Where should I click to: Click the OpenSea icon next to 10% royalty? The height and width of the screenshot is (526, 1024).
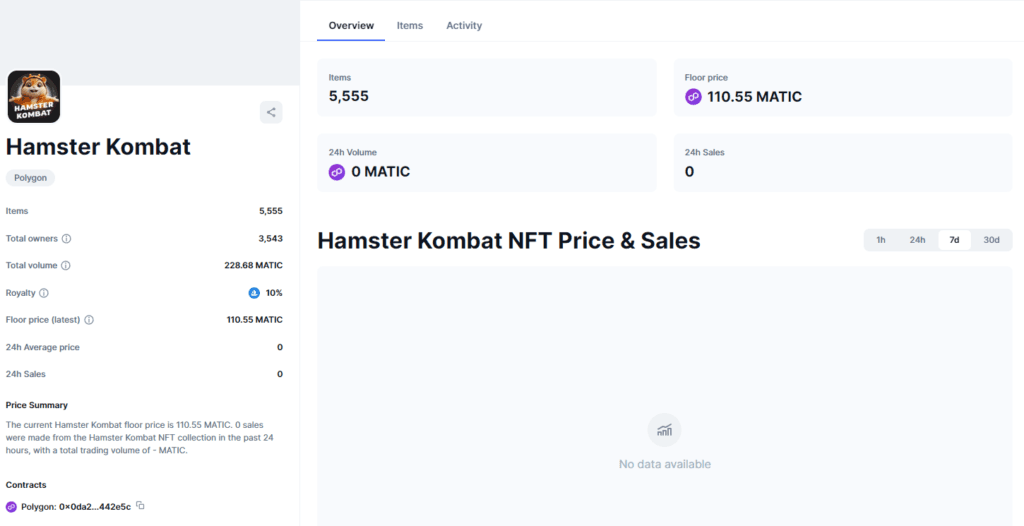(x=254, y=293)
